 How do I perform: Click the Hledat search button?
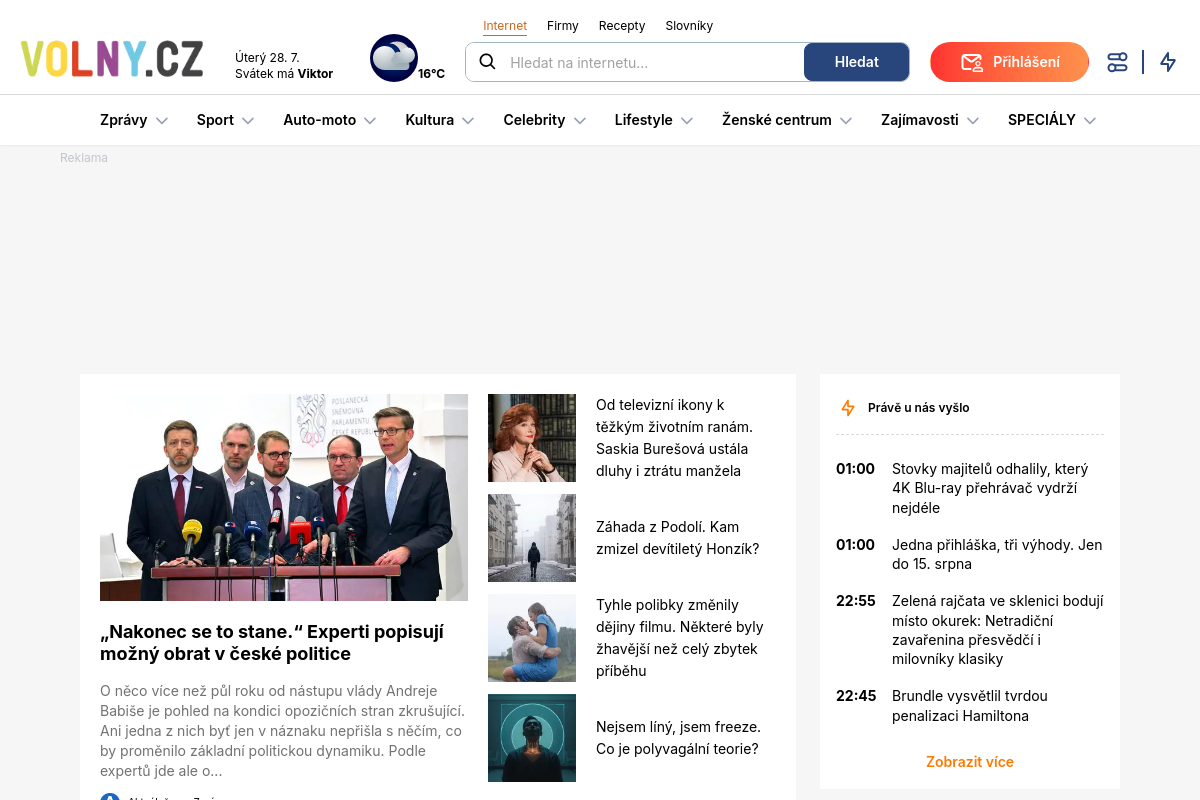point(857,62)
